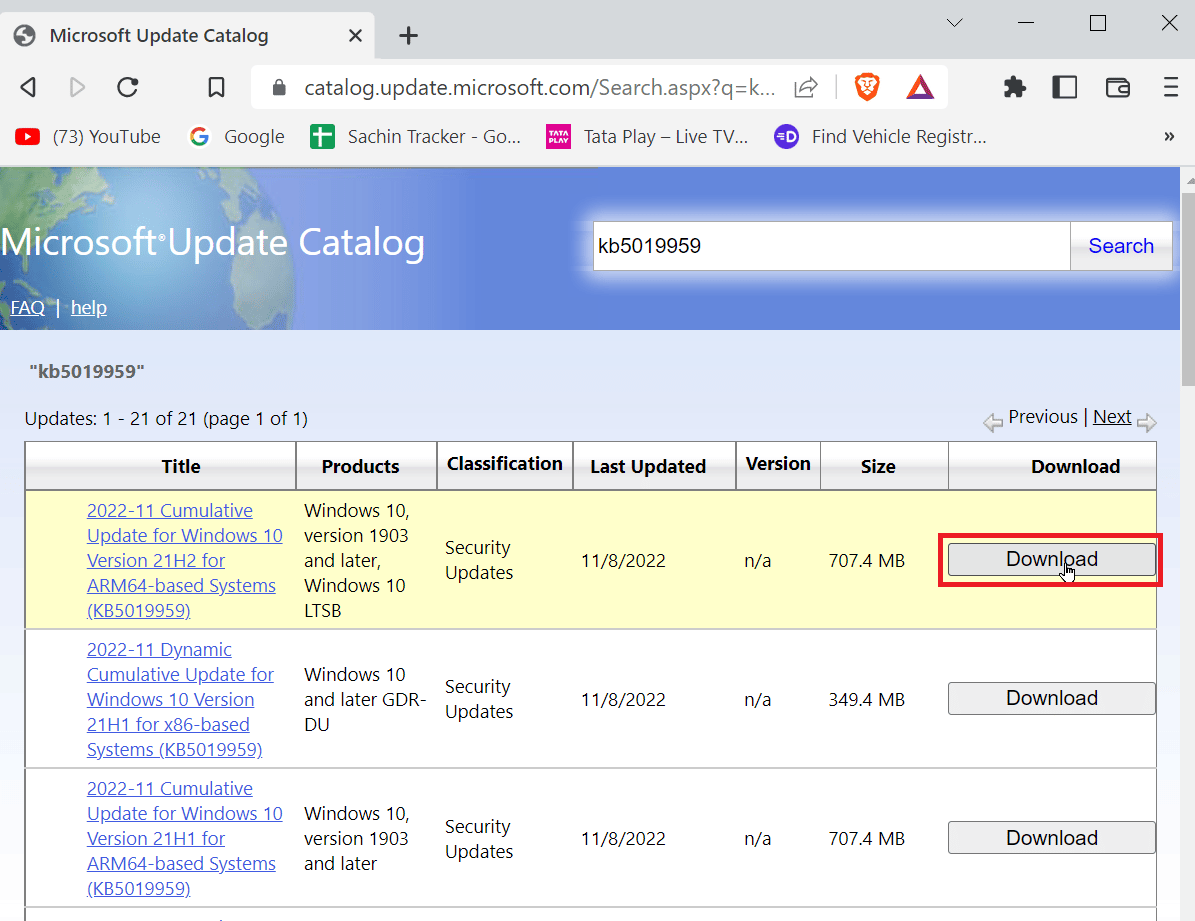The width and height of the screenshot is (1195, 921).
Task: Click the kb5019959 search box
Action: (x=831, y=245)
